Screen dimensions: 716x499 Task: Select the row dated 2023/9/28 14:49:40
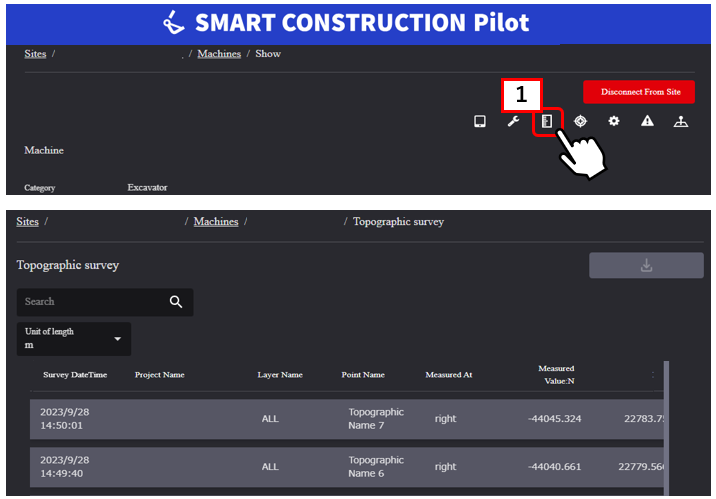tap(347, 467)
